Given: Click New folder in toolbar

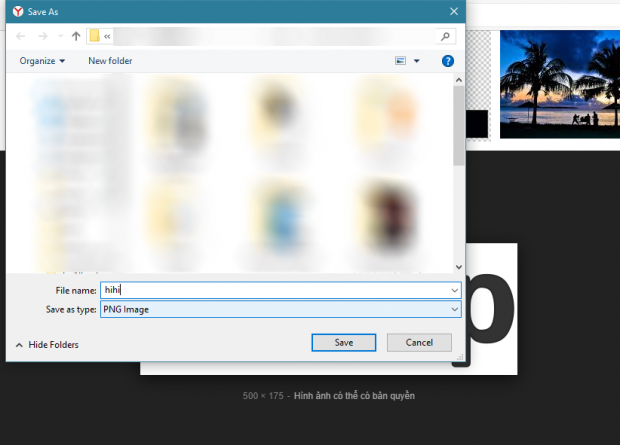Looking at the screenshot, I should pyautogui.click(x=110, y=61).
